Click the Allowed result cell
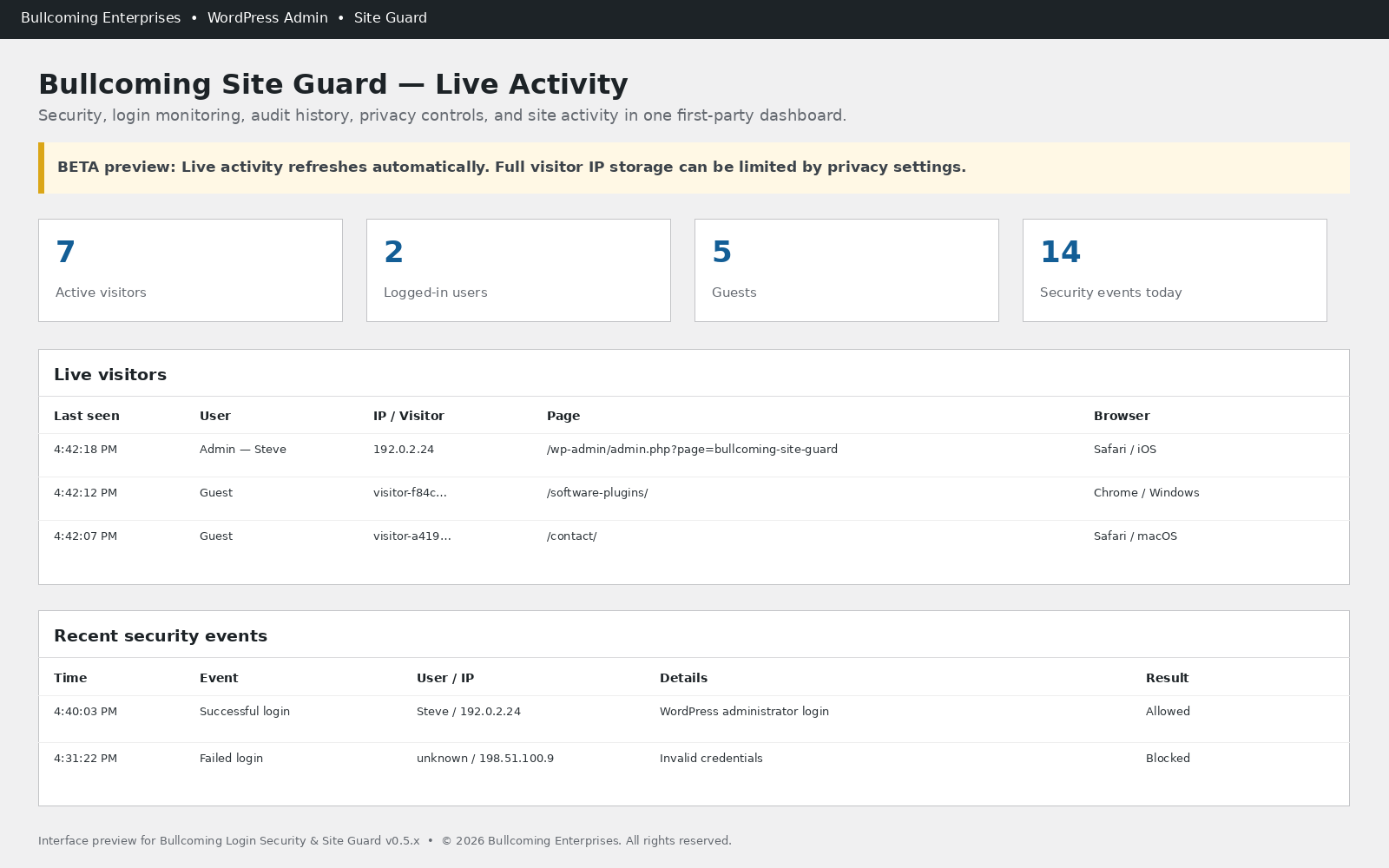Viewport: 1389px width, 868px height. point(1168,712)
